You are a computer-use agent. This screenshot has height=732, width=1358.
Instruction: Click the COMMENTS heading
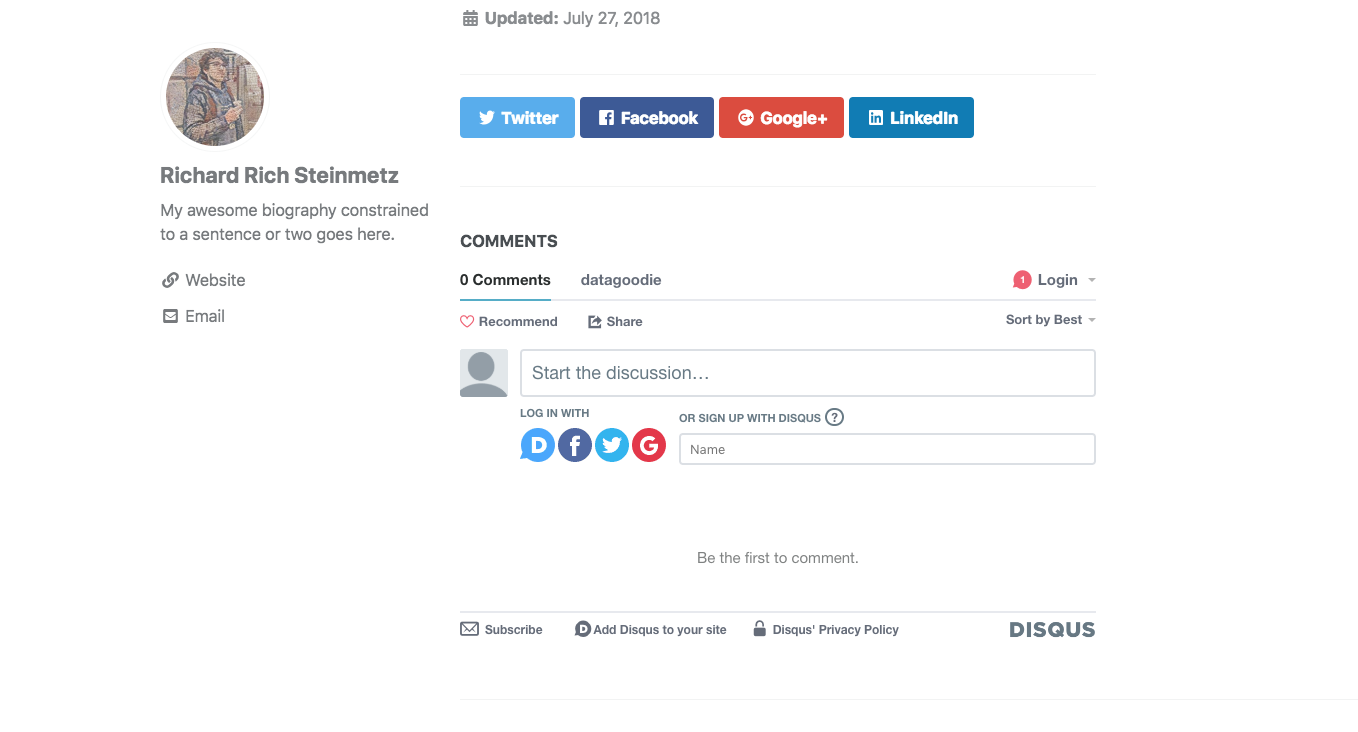[x=509, y=241]
